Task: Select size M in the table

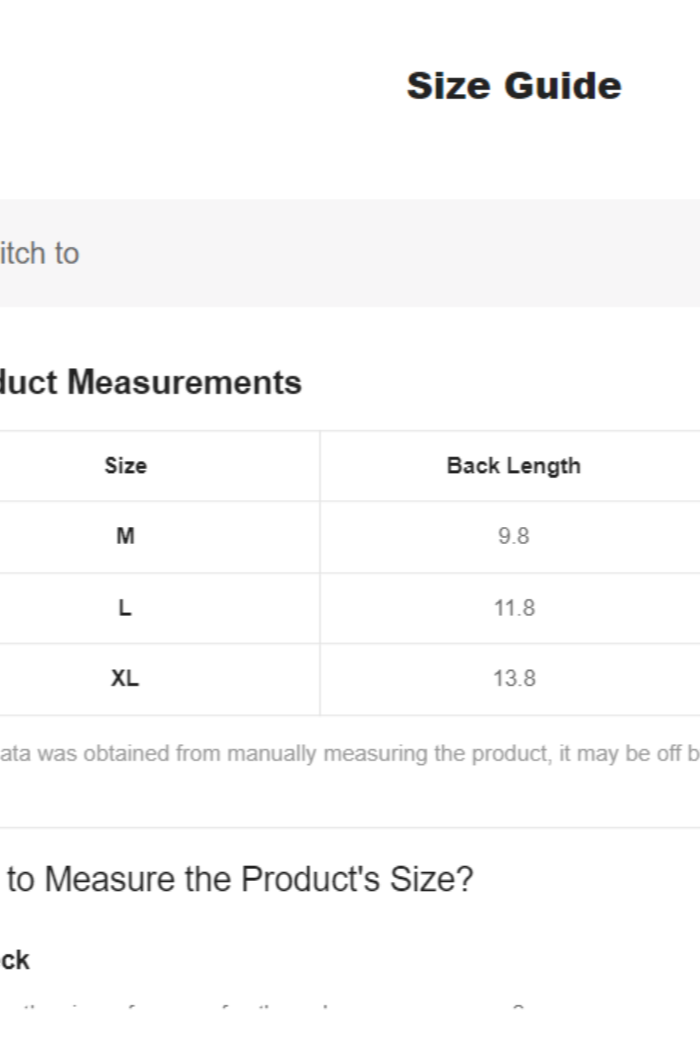Action: [125, 536]
